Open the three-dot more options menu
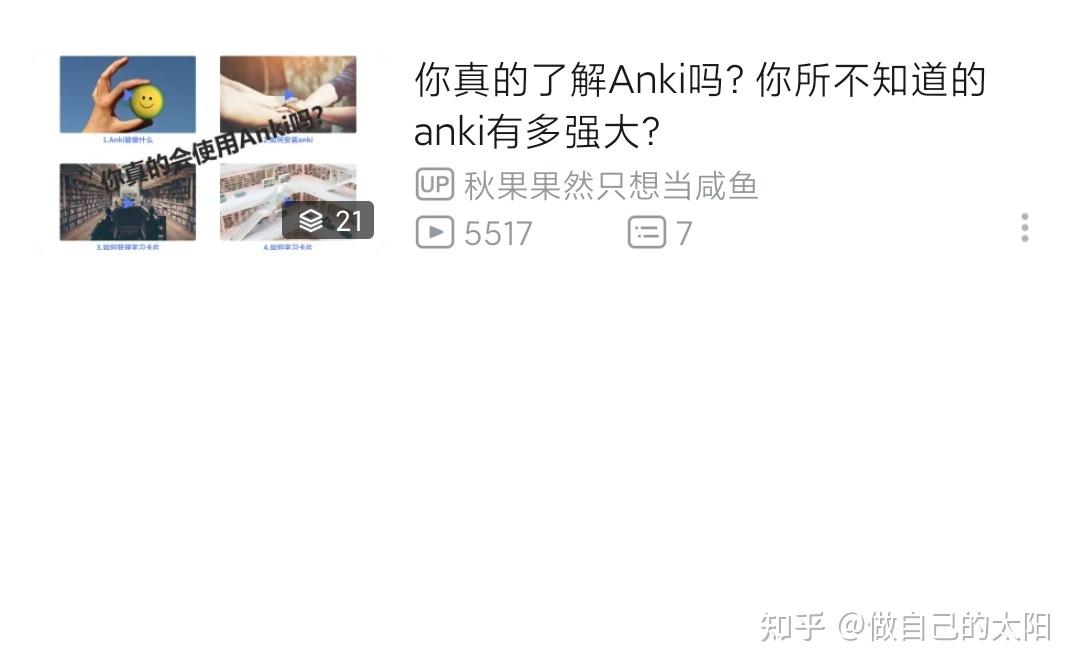This screenshot has height=671, width=1080. (1024, 227)
